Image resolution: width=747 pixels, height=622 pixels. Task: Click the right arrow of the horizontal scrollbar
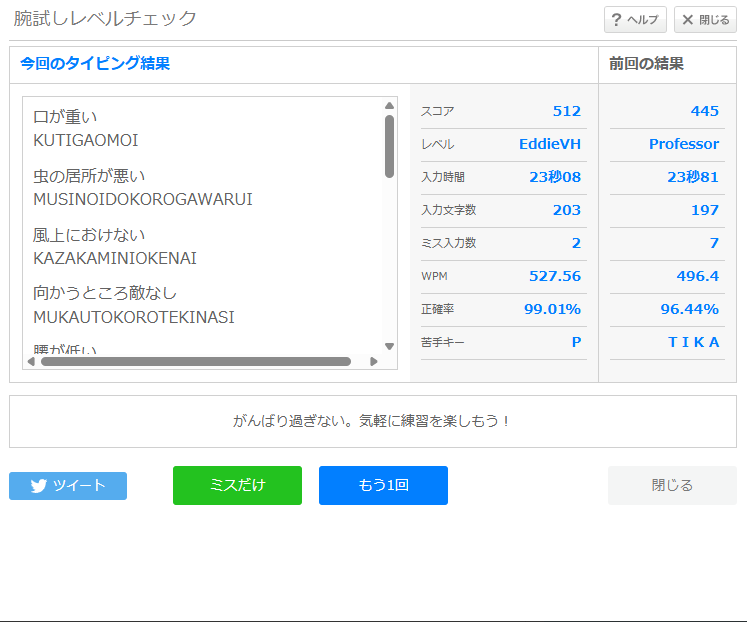pyautogui.click(x=374, y=362)
